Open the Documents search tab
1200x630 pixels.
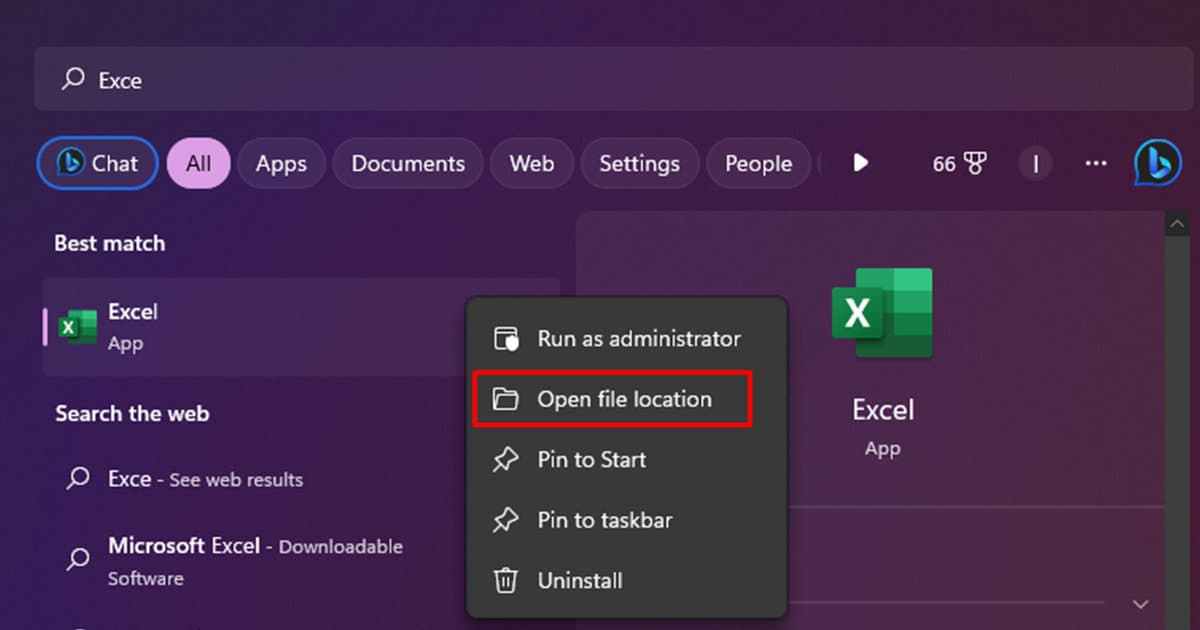(407, 163)
